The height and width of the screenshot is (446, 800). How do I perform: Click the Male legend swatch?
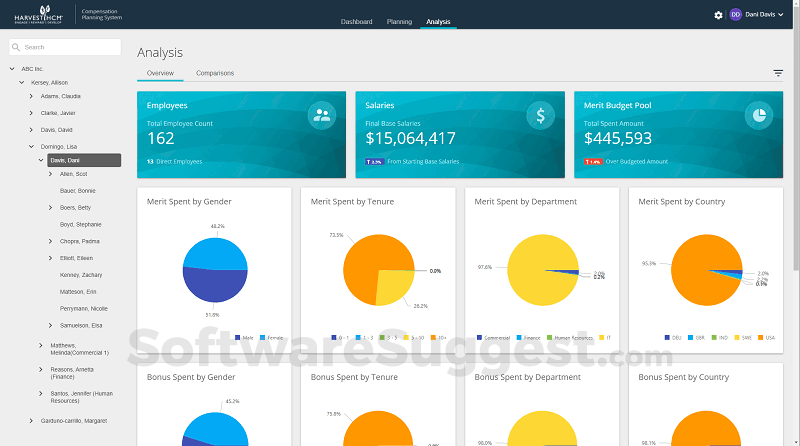click(238, 338)
